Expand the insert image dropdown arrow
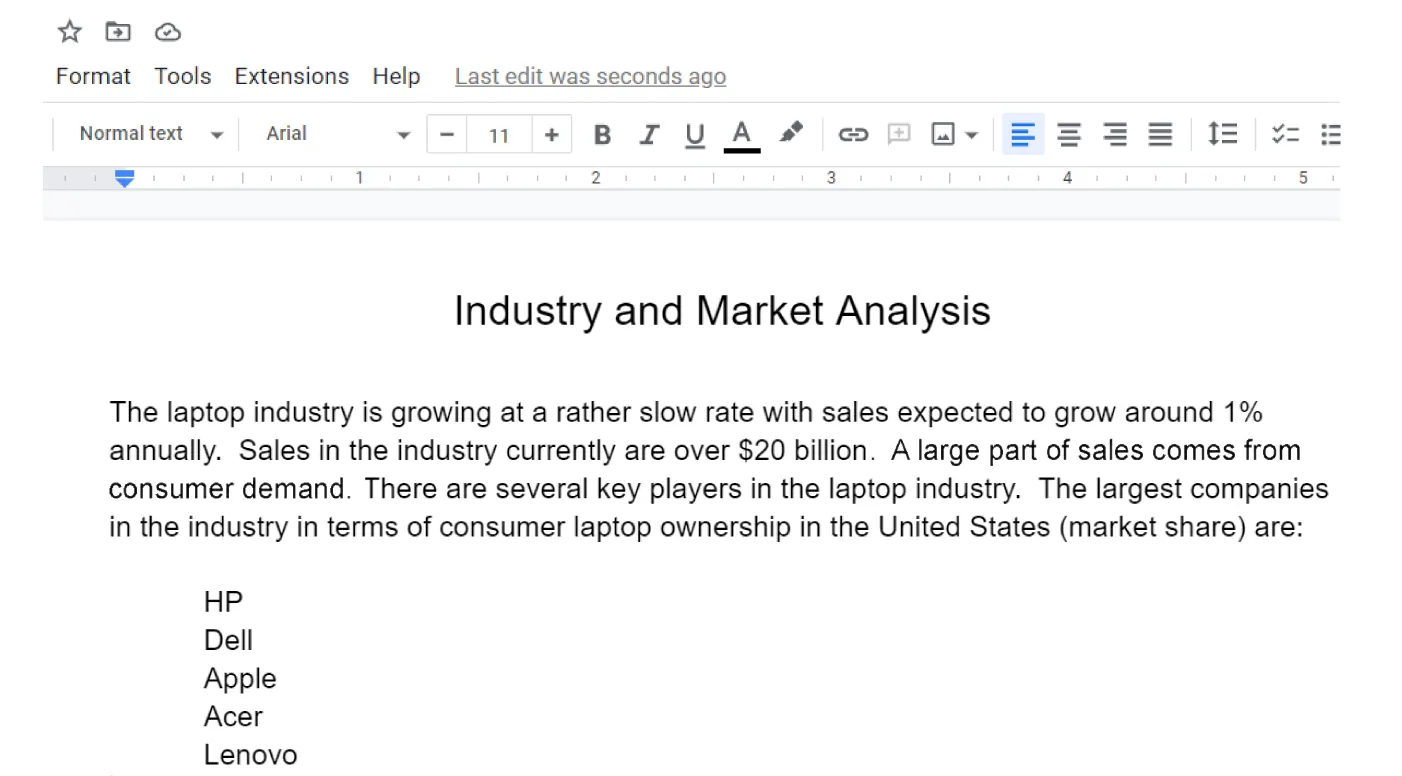This screenshot has width=1402, height=776. coord(971,133)
